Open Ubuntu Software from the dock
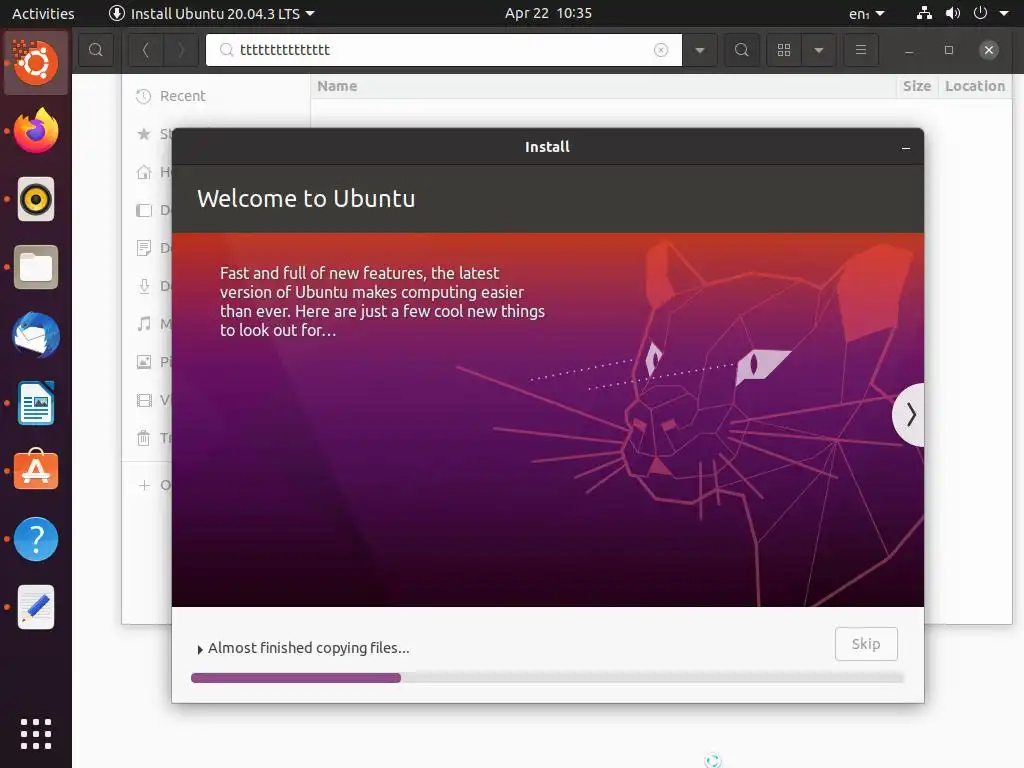The width and height of the screenshot is (1024, 768). (x=36, y=470)
